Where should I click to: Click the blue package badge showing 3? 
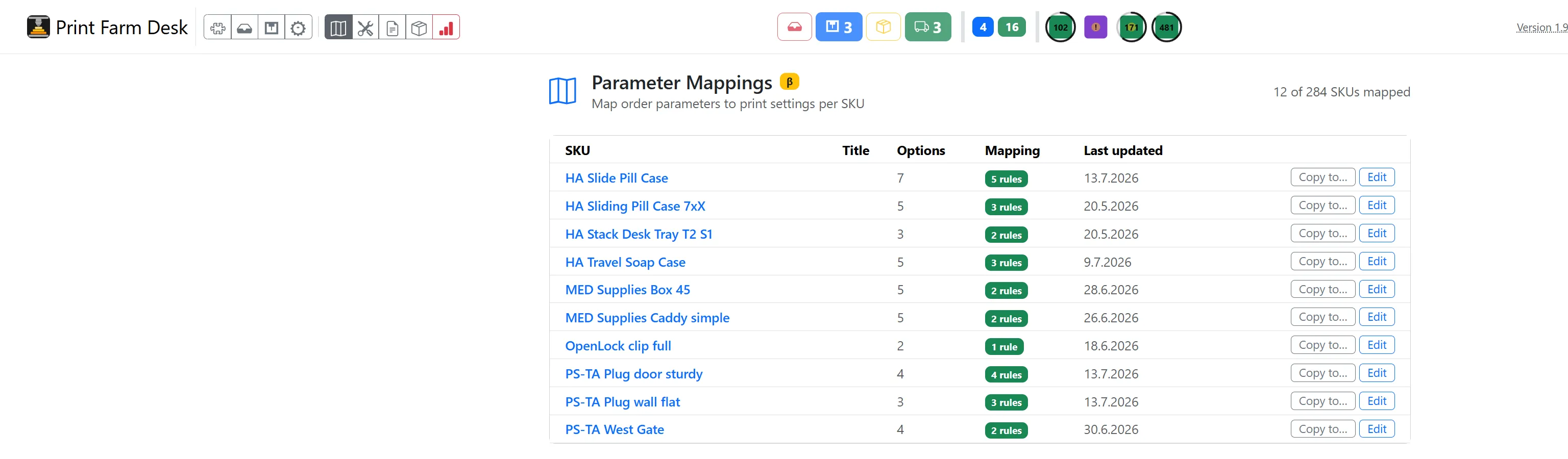click(x=839, y=27)
